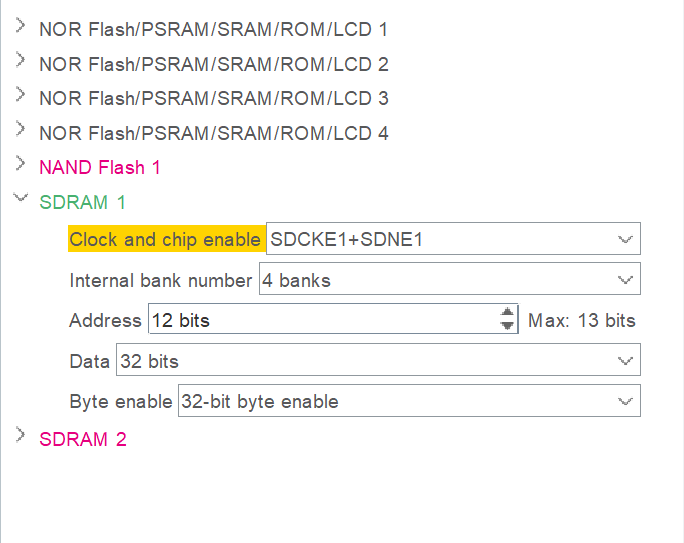The image size is (684, 543).
Task: Increase Address bits with up arrow
Action: [x=508, y=314]
